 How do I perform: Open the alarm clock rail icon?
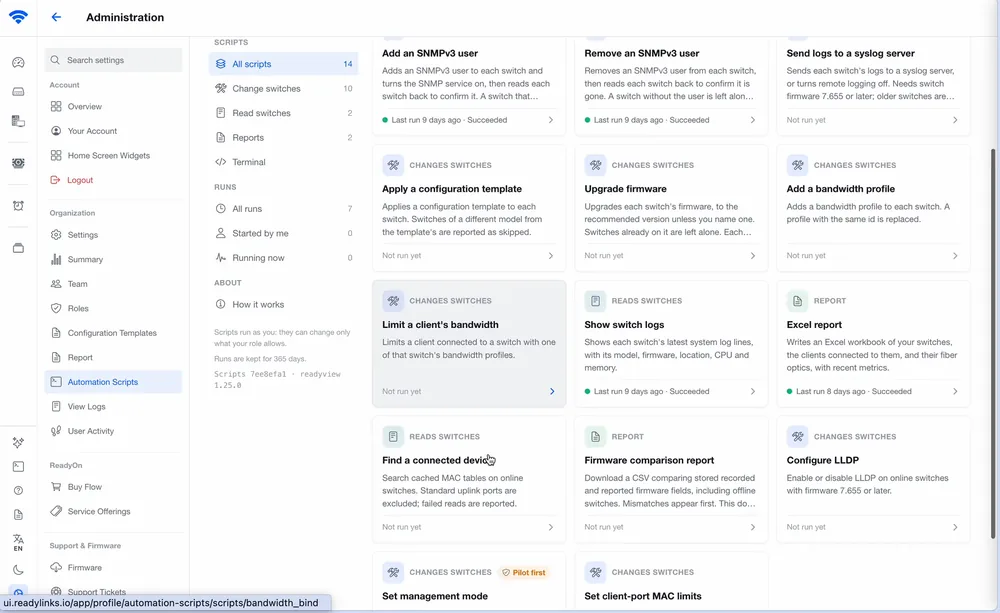[x=18, y=205]
